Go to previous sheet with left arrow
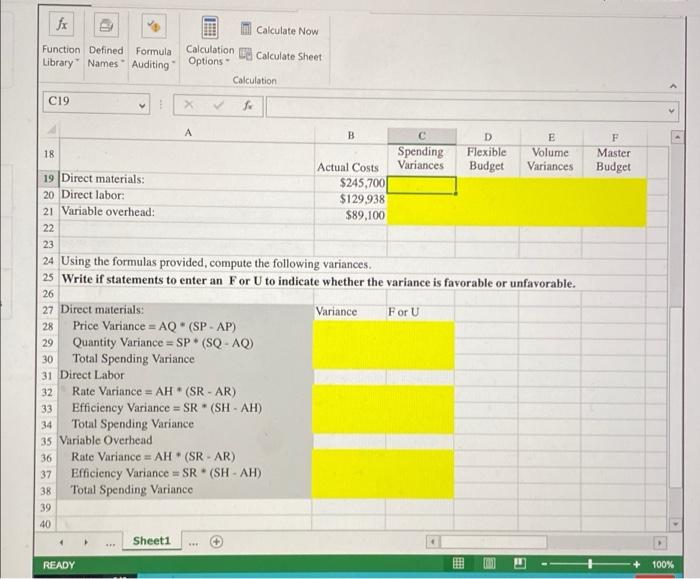700x579 pixels. 62,543
